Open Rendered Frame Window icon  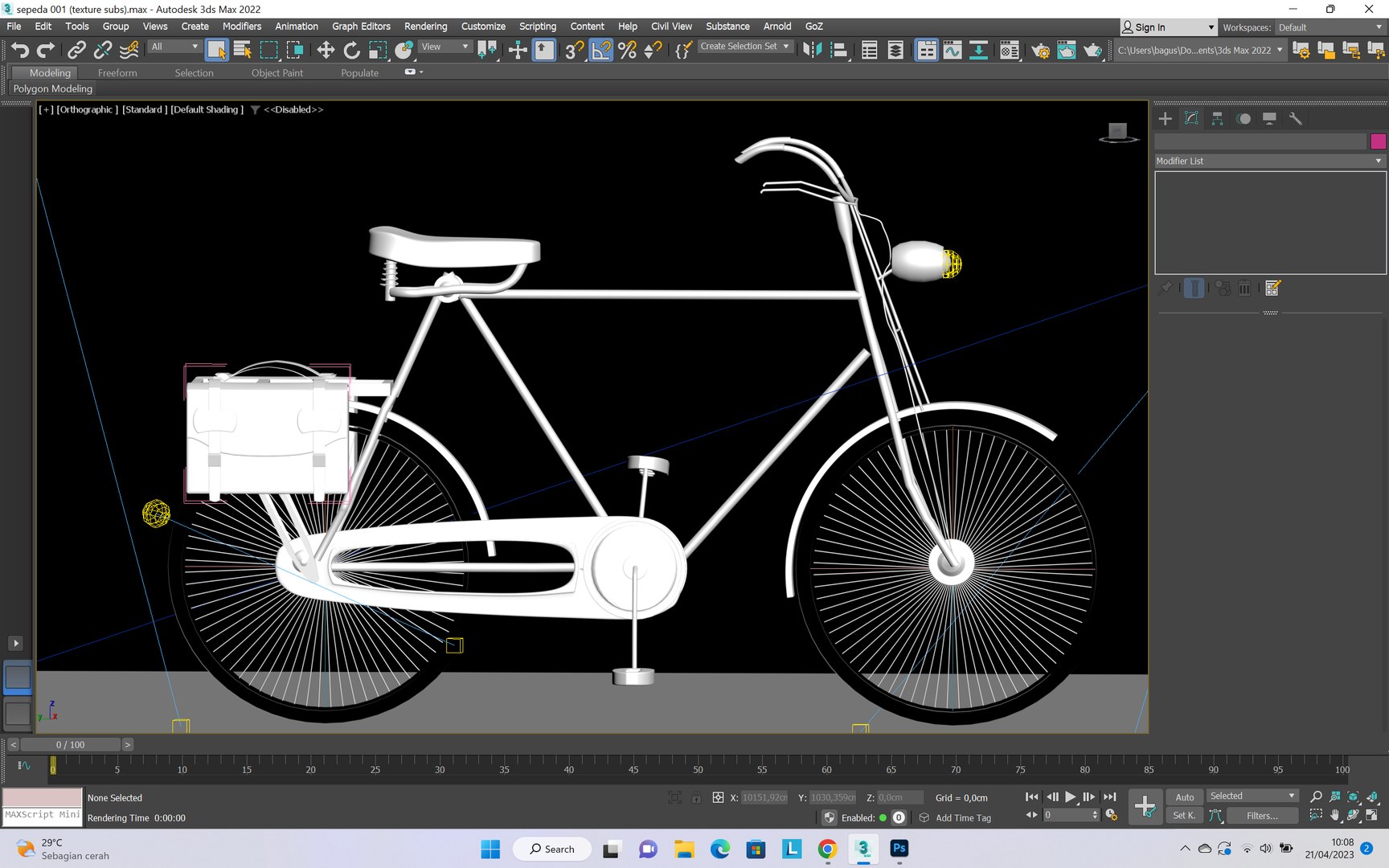[x=1066, y=50]
